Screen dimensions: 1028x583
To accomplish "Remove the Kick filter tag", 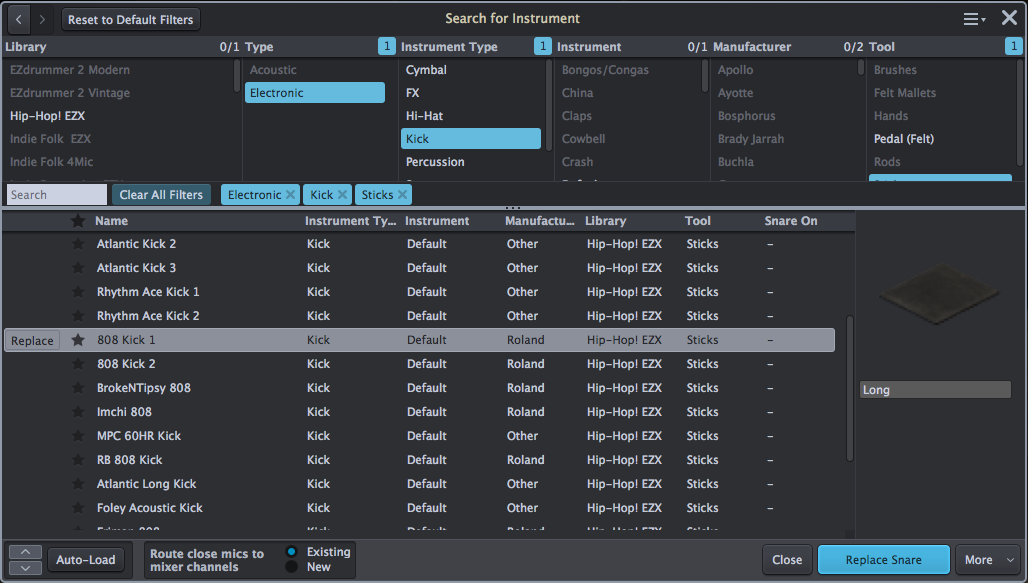I will (x=343, y=194).
